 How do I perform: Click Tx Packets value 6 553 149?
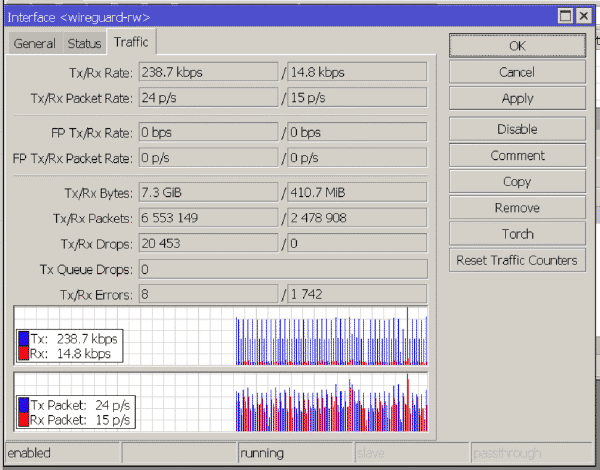(209, 218)
